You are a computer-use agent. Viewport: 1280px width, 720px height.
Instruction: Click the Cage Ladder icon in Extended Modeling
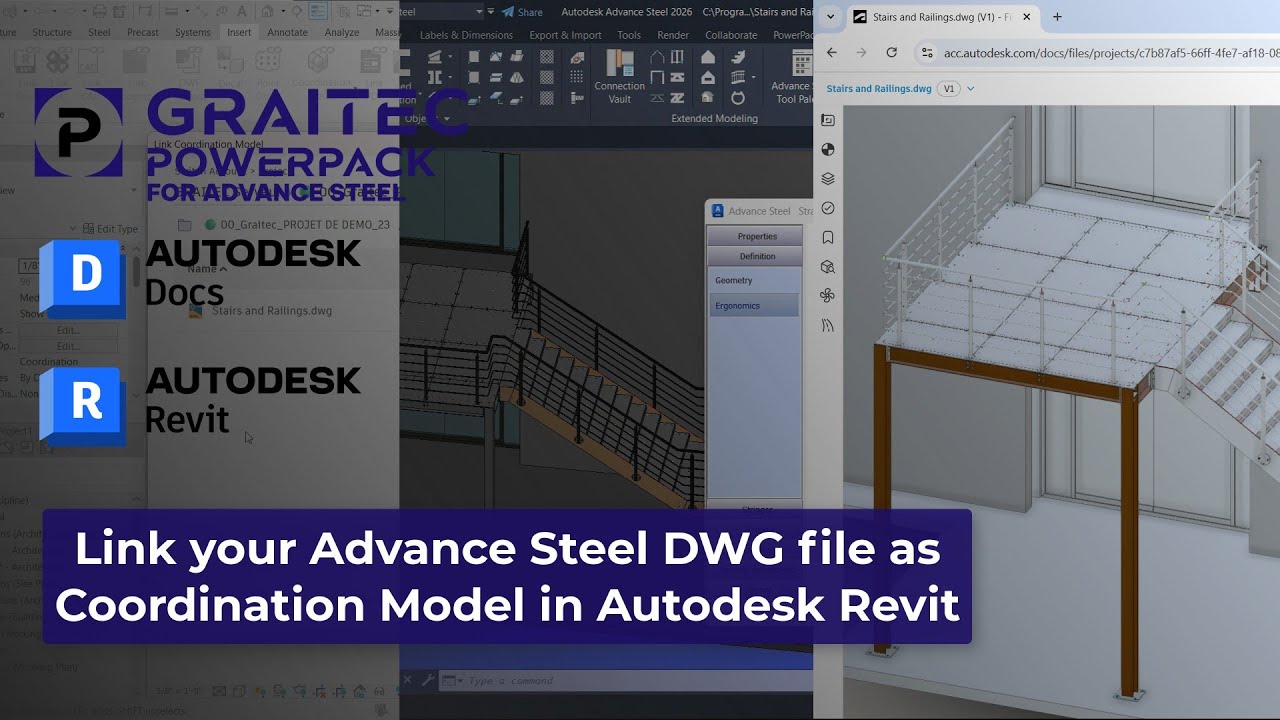[x=738, y=98]
